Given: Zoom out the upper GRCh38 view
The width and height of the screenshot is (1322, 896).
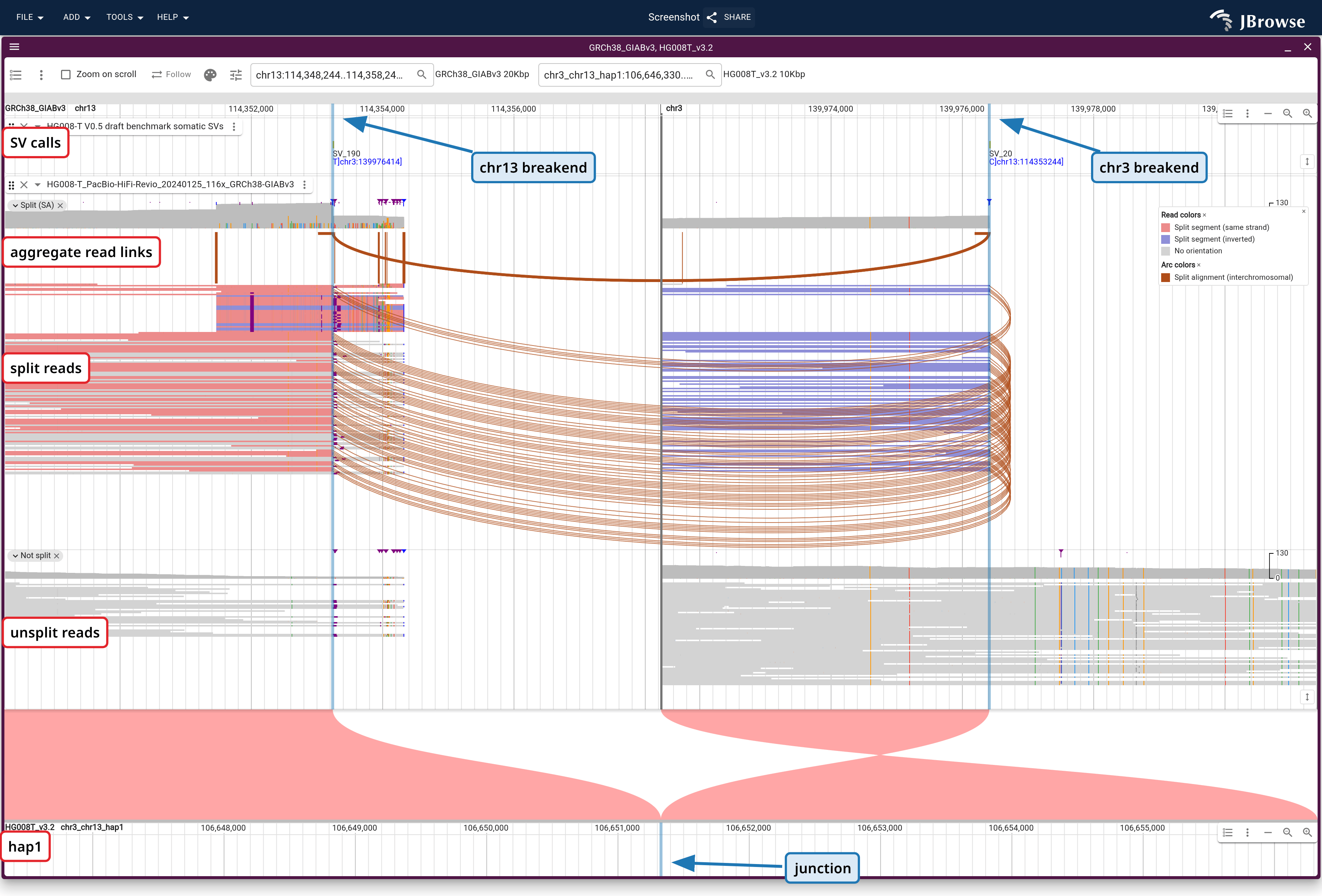Looking at the screenshot, I should point(1287,114).
